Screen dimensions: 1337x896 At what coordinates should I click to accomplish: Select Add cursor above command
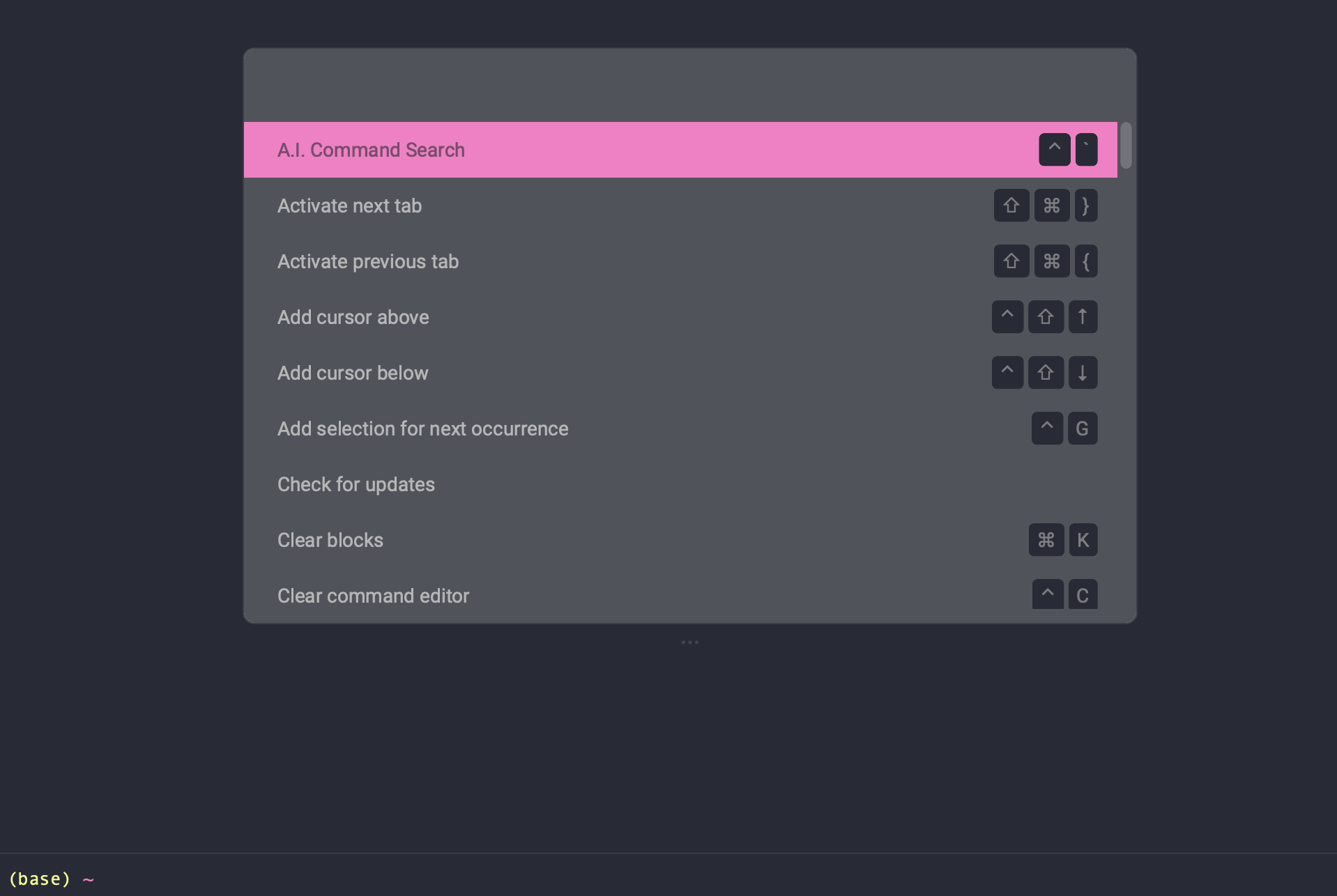680,317
